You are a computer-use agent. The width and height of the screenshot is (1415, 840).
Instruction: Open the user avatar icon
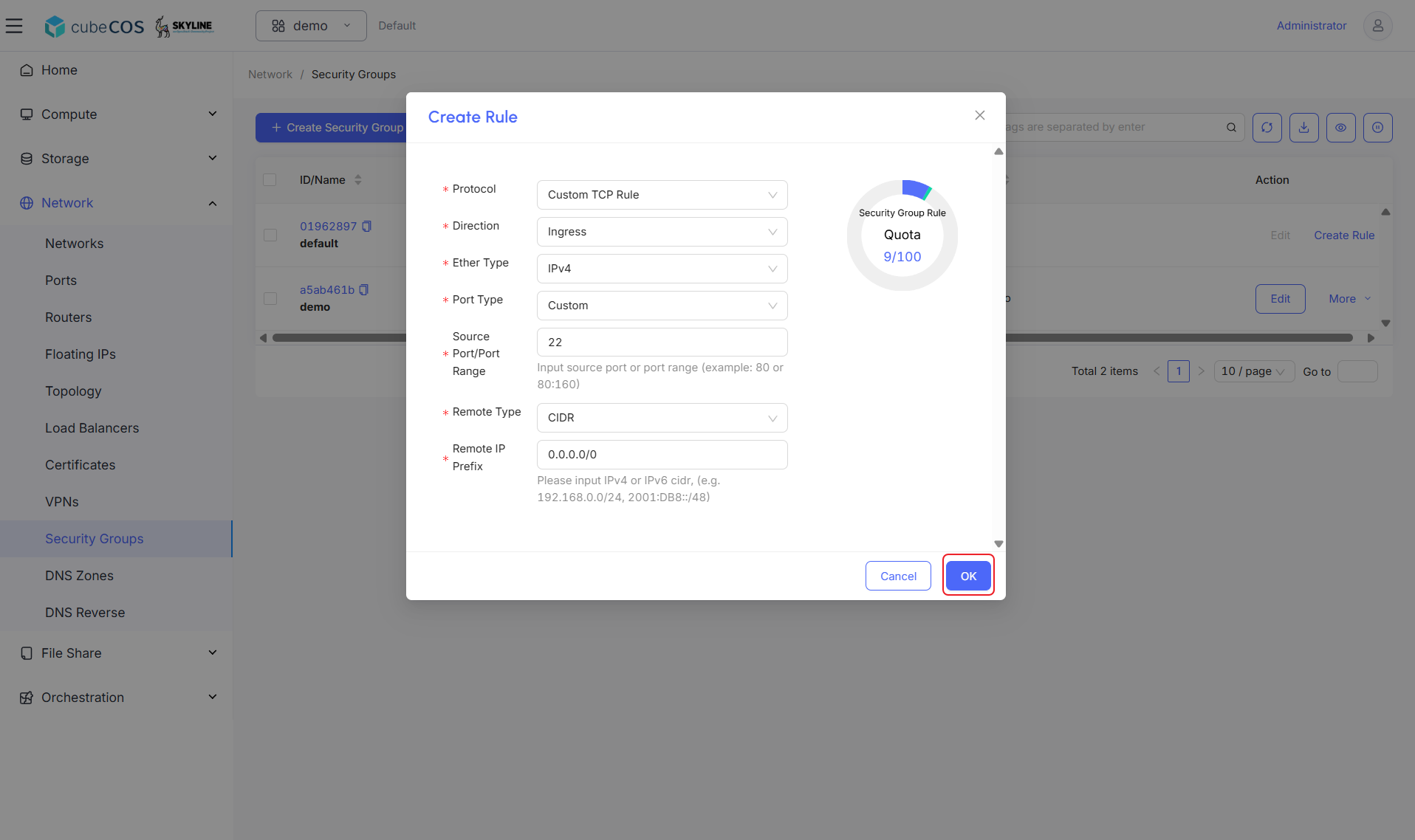1377,26
